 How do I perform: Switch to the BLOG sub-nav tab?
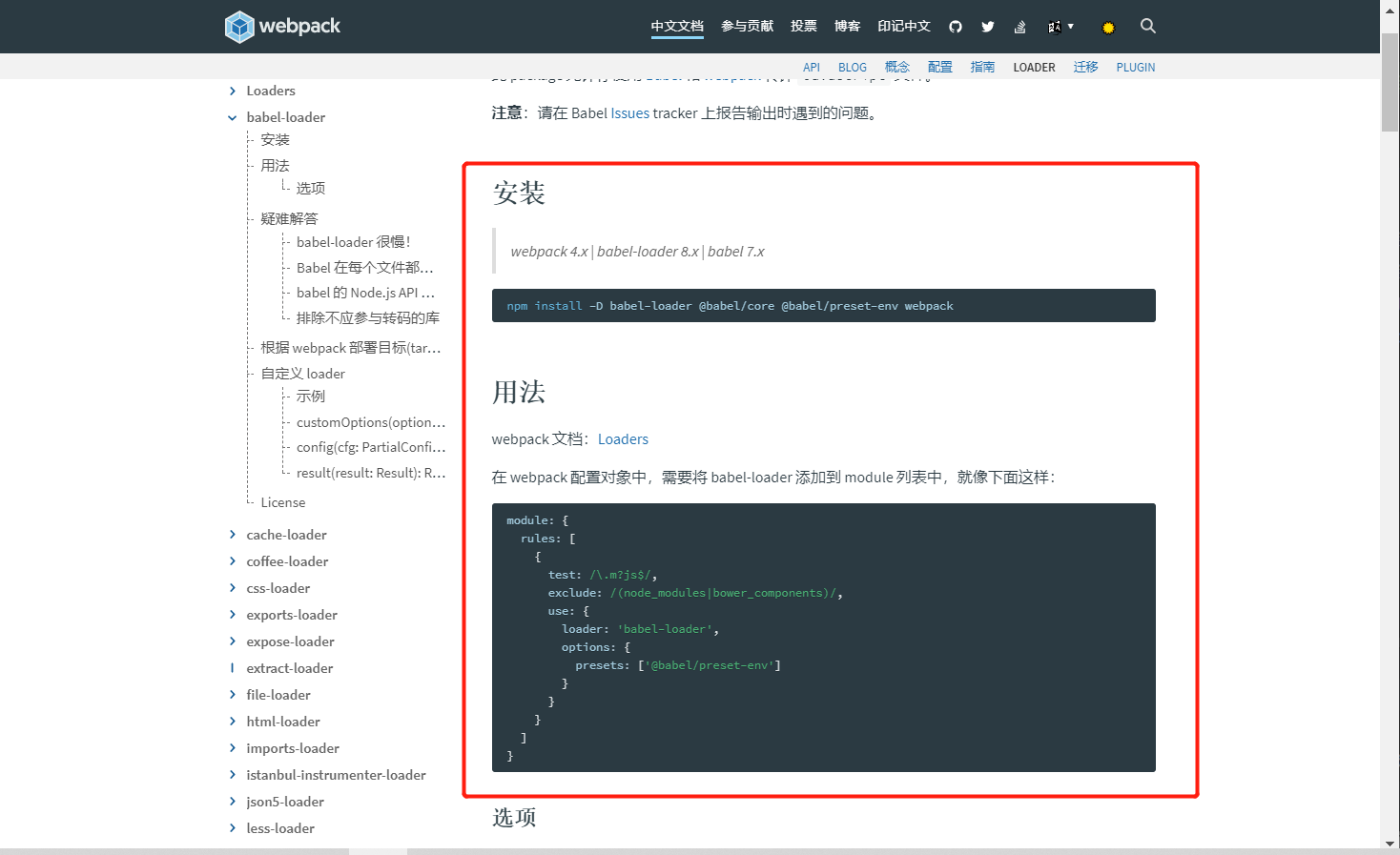853,67
